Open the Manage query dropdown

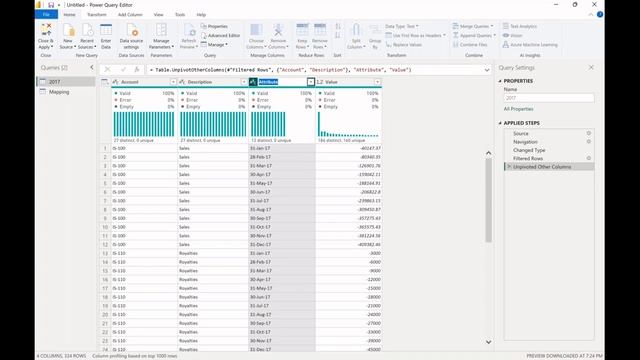pos(214,45)
